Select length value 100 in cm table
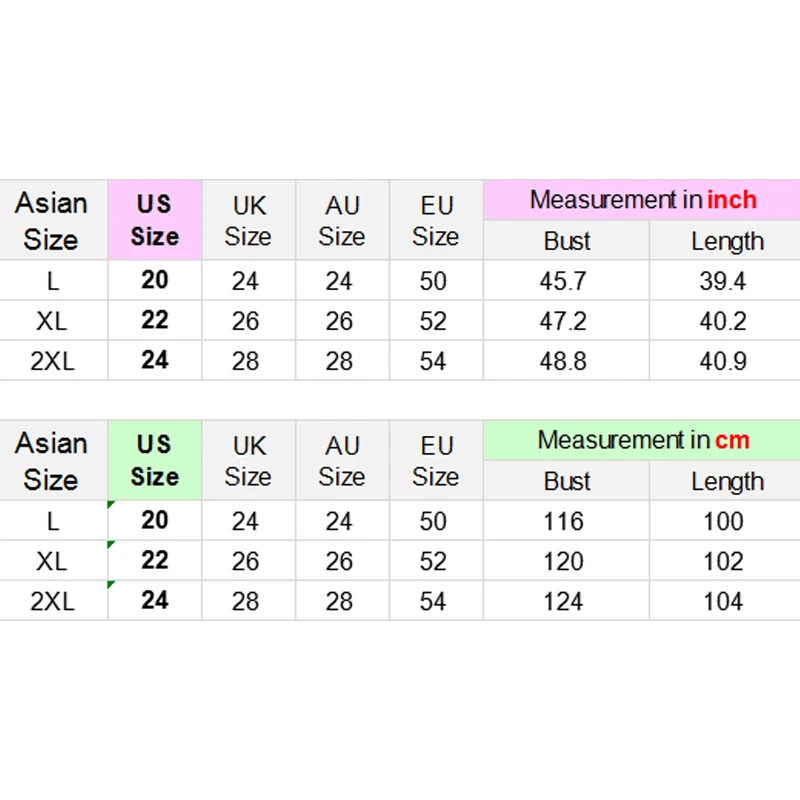This screenshot has height=800, width=800. tap(723, 521)
